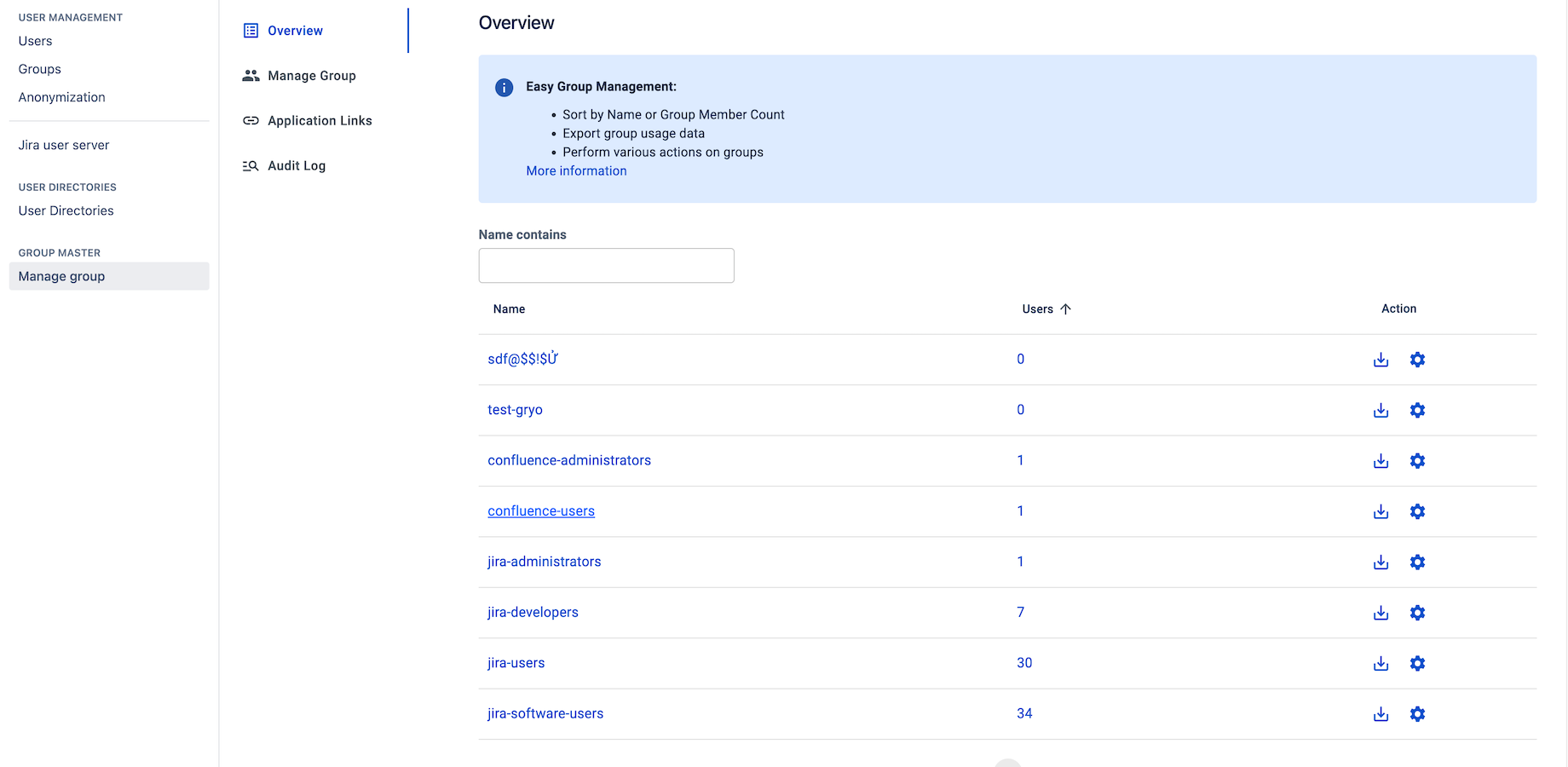1568x767 pixels.
Task: Open gear actions for jira-software-users
Action: [x=1417, y=714]
